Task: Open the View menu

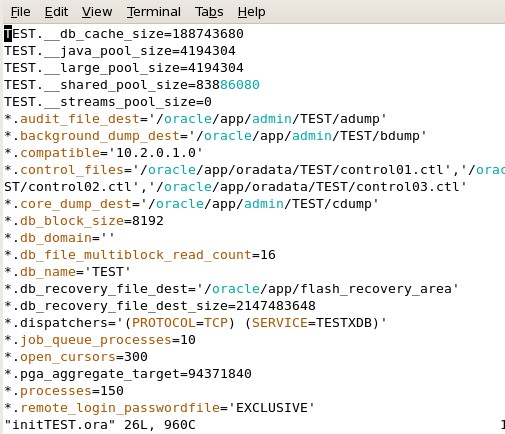Action: (x=97, y=12)
